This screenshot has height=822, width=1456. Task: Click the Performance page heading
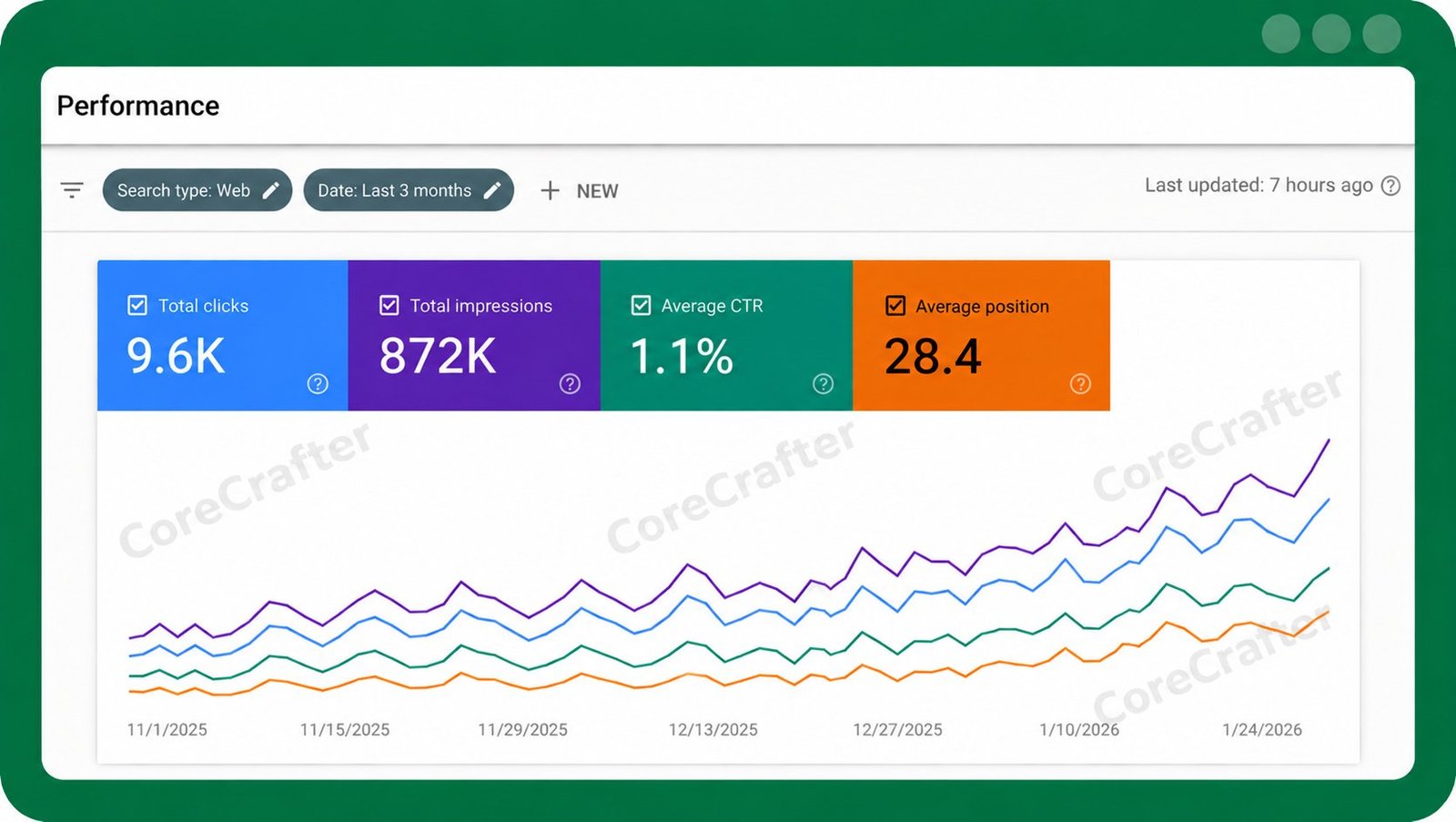[x=138, y=106]
